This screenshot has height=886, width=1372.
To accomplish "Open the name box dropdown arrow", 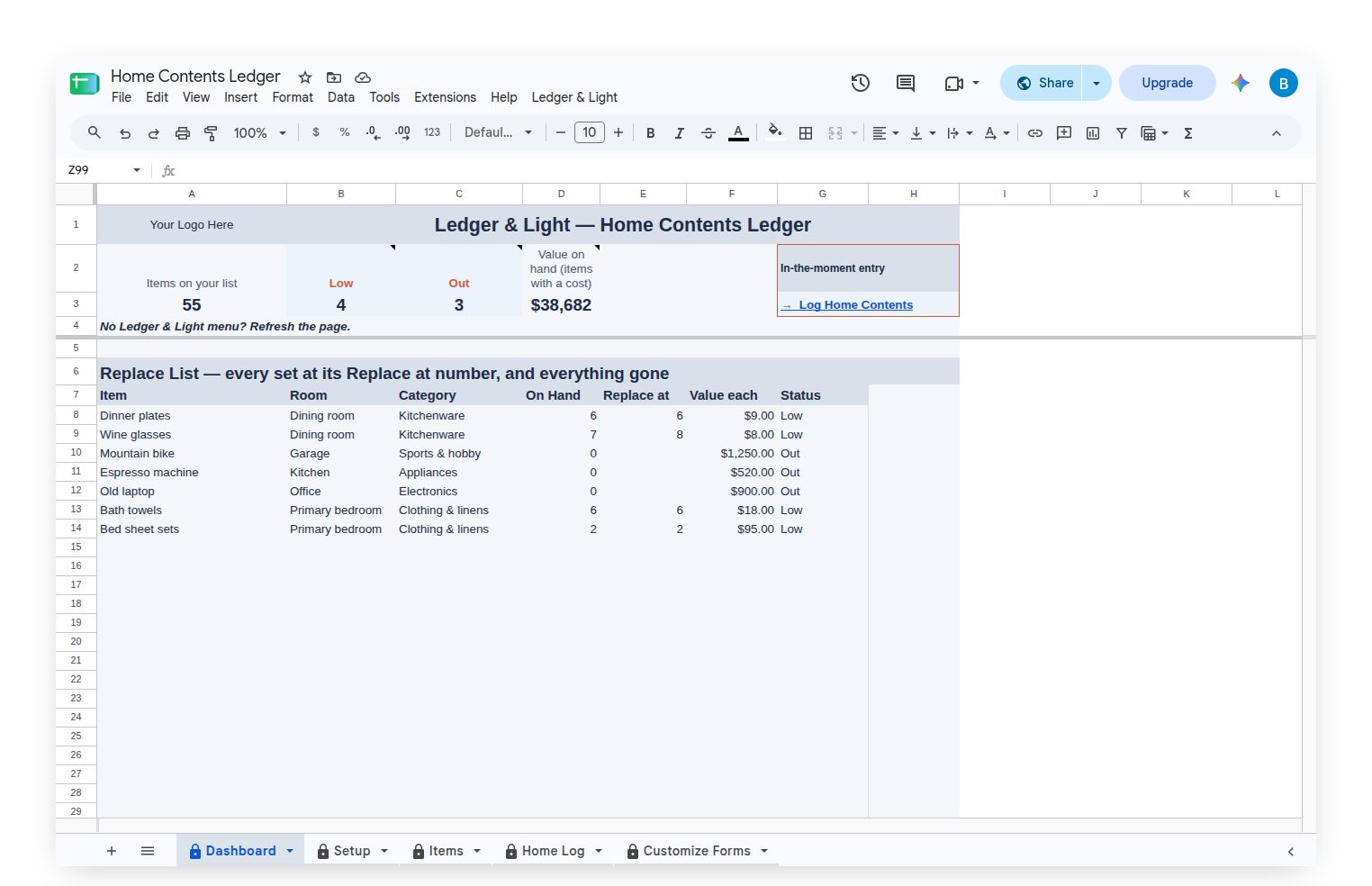I will 137,170.
